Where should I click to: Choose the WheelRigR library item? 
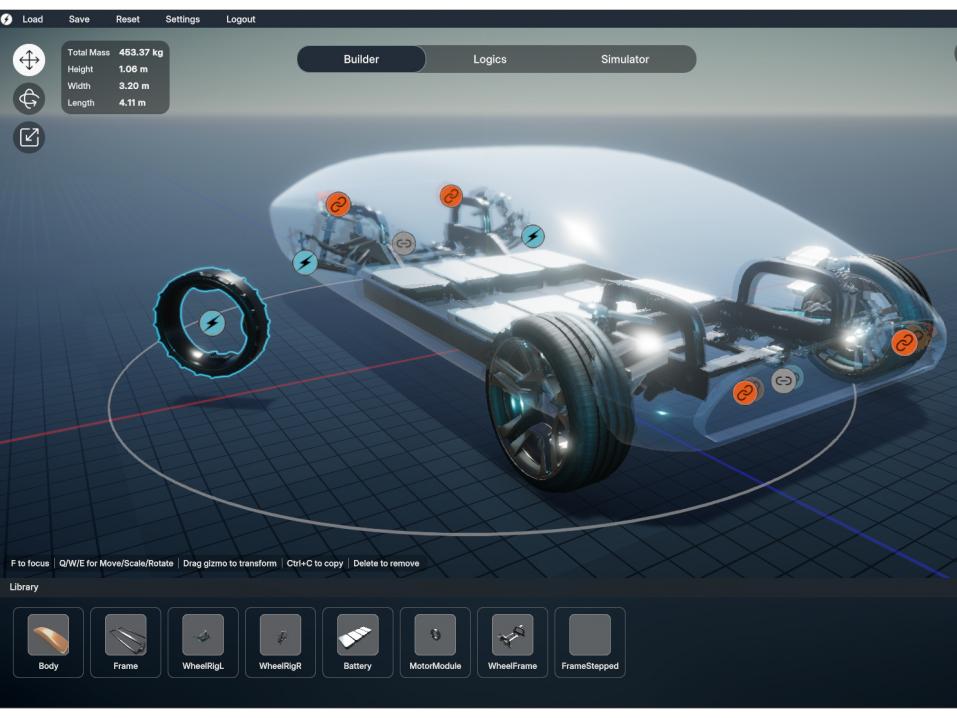click(280, 642)
